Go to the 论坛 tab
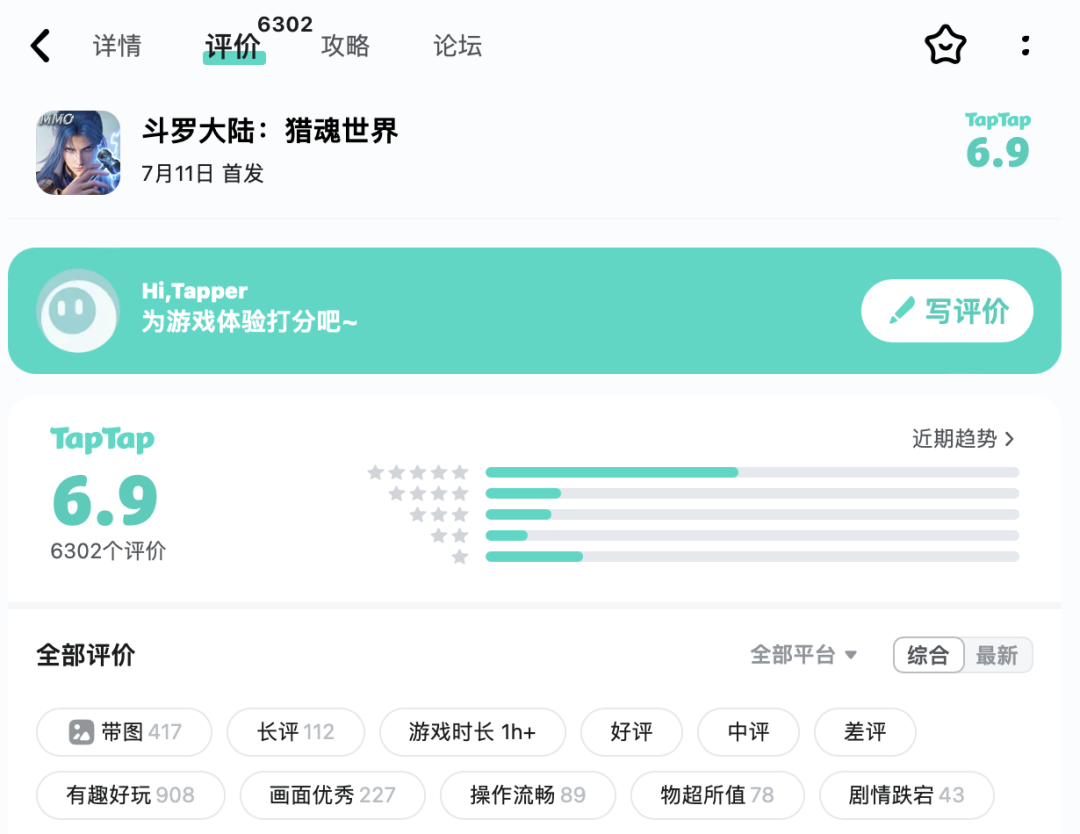Image resolution: width=1080 pixels, height=834 pixels. pyautogui.click(x=458, y=46)
